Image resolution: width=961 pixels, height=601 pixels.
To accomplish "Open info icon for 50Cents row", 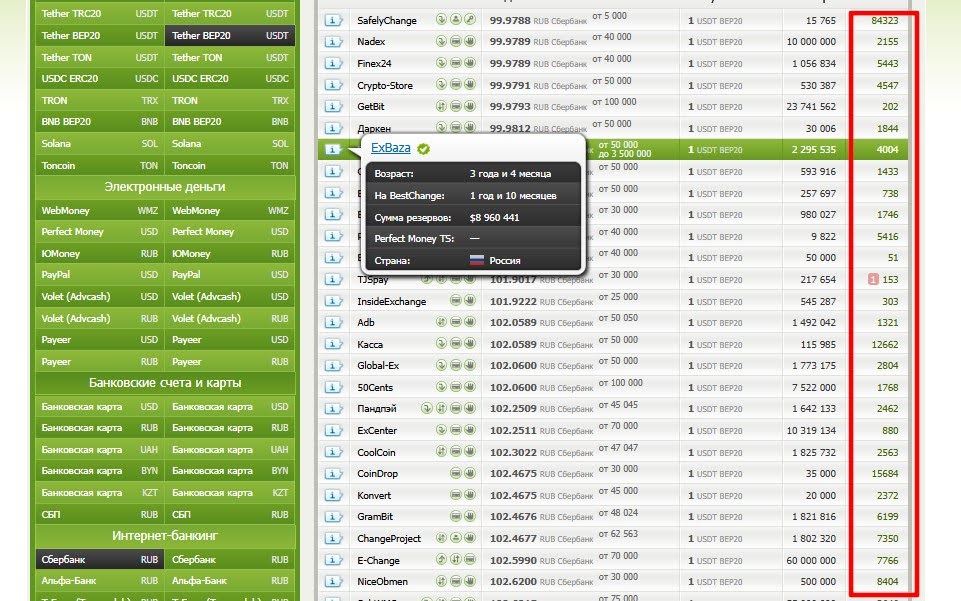I will point(333,387).
